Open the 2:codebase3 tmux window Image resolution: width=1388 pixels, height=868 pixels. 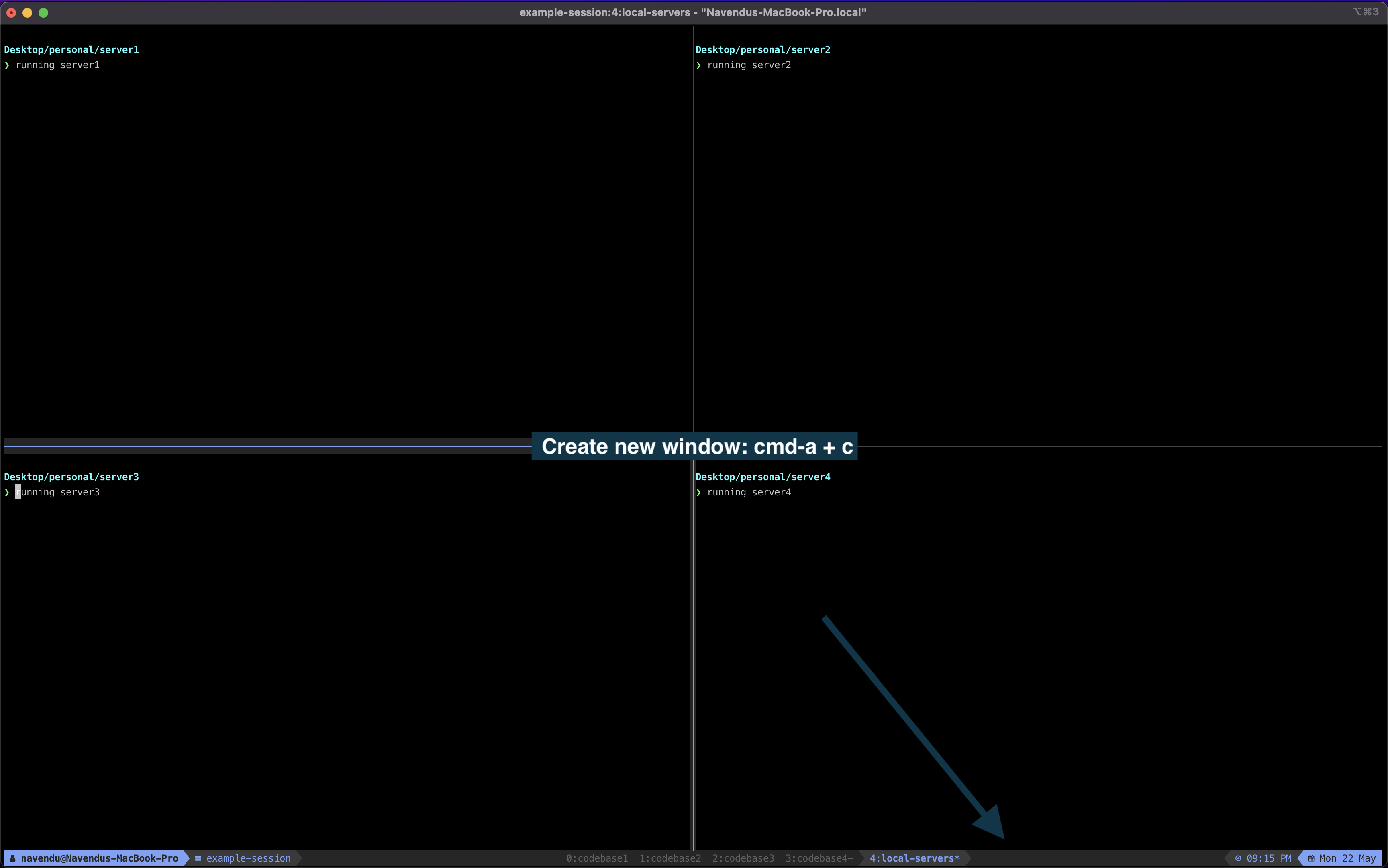[743, 858]
